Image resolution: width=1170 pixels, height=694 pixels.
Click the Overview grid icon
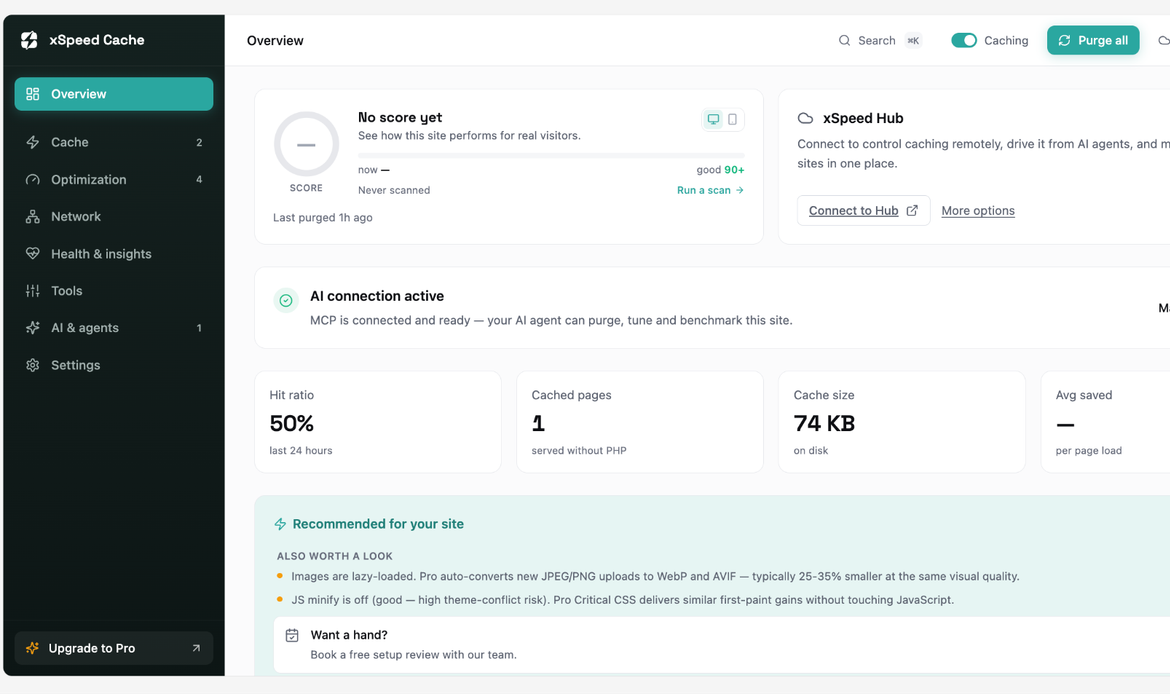coord(33,94)
